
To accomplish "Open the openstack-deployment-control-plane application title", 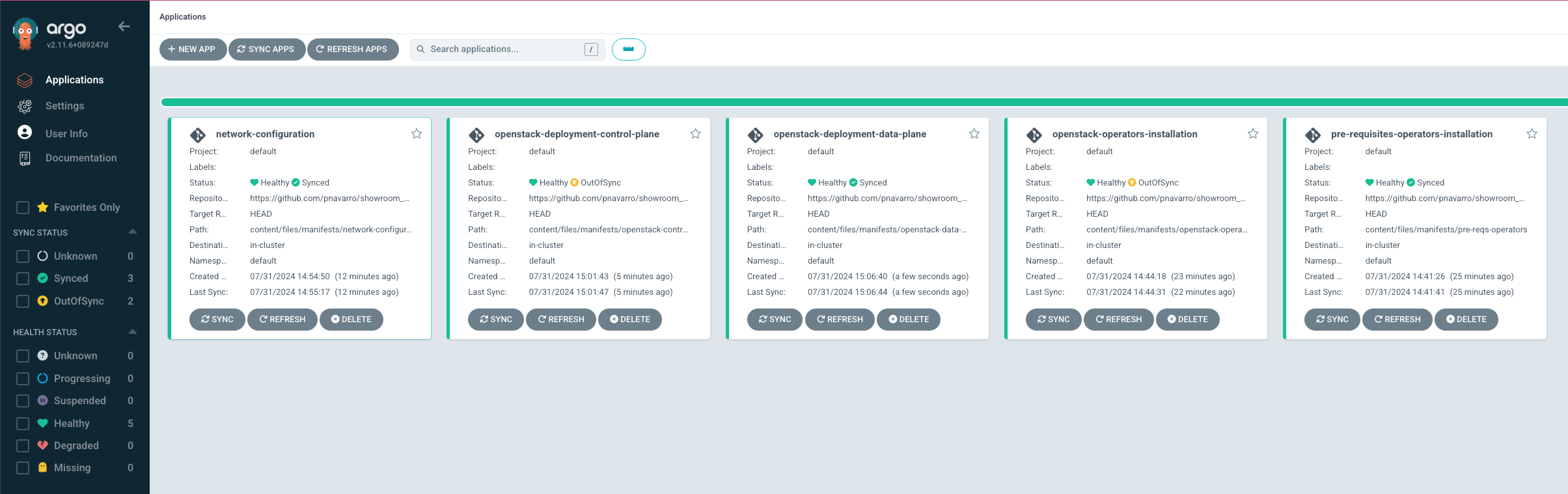I will [x=577, y=134].
